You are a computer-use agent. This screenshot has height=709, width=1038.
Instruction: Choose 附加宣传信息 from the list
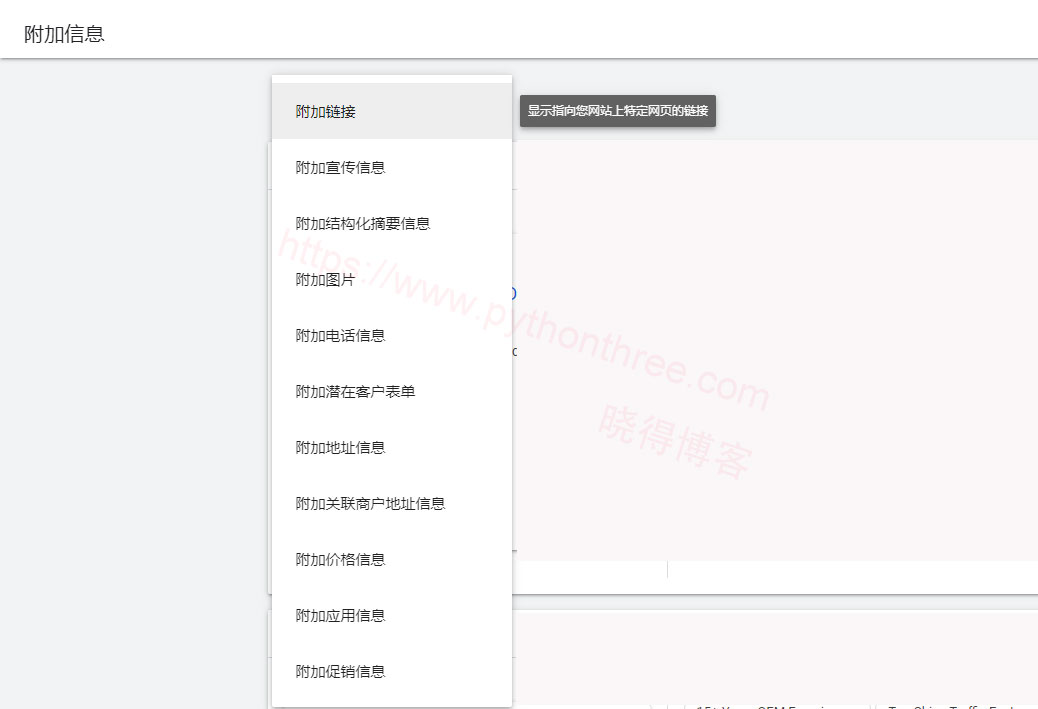click(391, 167)
